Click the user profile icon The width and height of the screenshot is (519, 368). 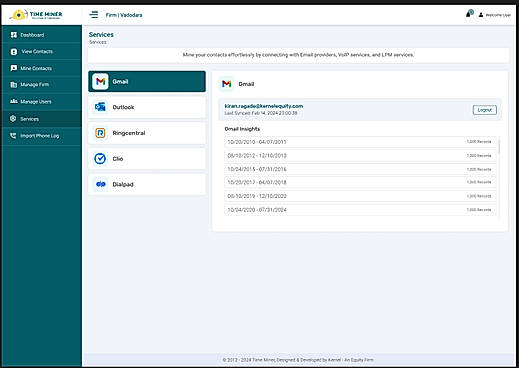(481, 15)
